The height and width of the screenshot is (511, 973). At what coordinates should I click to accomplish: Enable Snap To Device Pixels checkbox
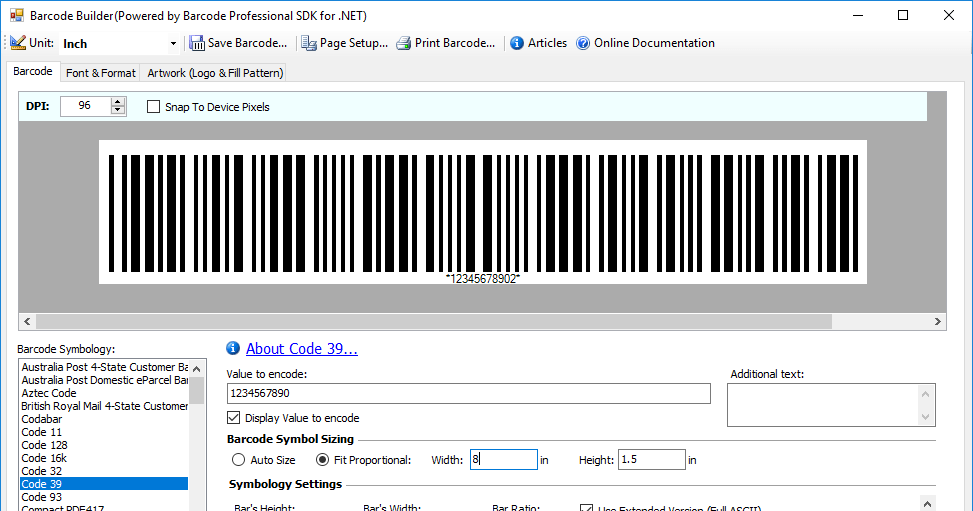(153, 107)
